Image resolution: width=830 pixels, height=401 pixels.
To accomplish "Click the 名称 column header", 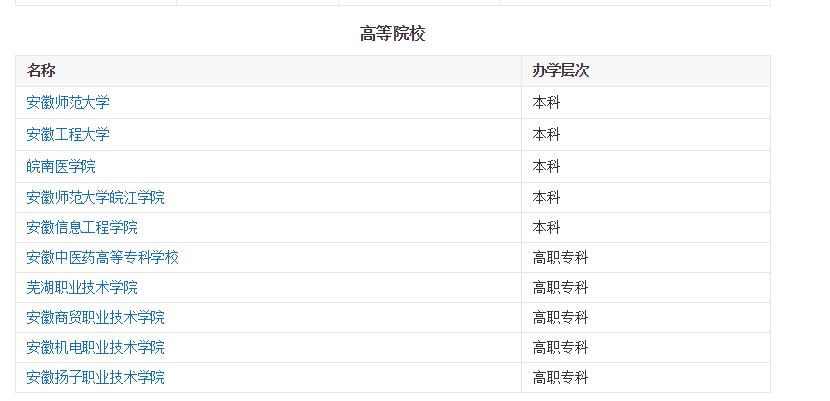I will [x=41, y=71].
